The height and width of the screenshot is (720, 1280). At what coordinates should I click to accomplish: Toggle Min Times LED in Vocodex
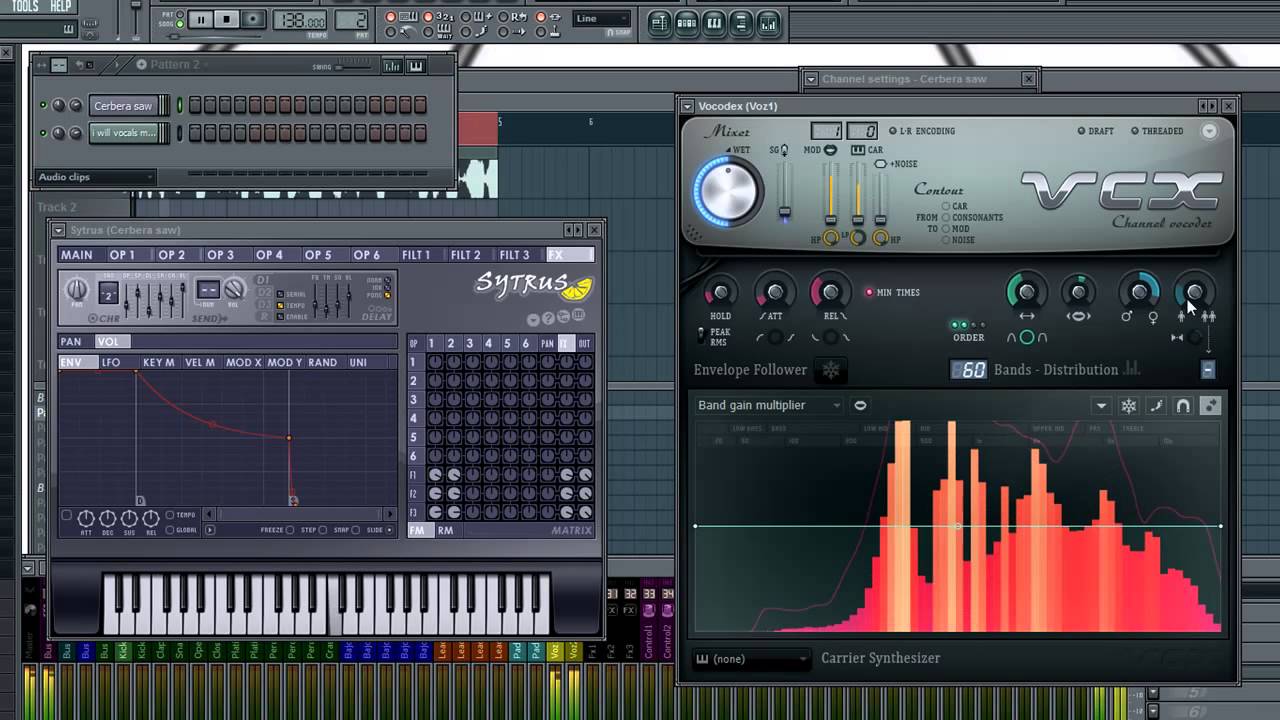pyautogui.click(x=868, y=293)
